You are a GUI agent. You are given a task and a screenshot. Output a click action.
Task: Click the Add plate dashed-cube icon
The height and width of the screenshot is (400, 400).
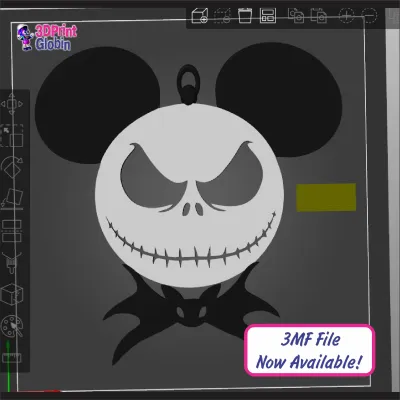[222, 15]
